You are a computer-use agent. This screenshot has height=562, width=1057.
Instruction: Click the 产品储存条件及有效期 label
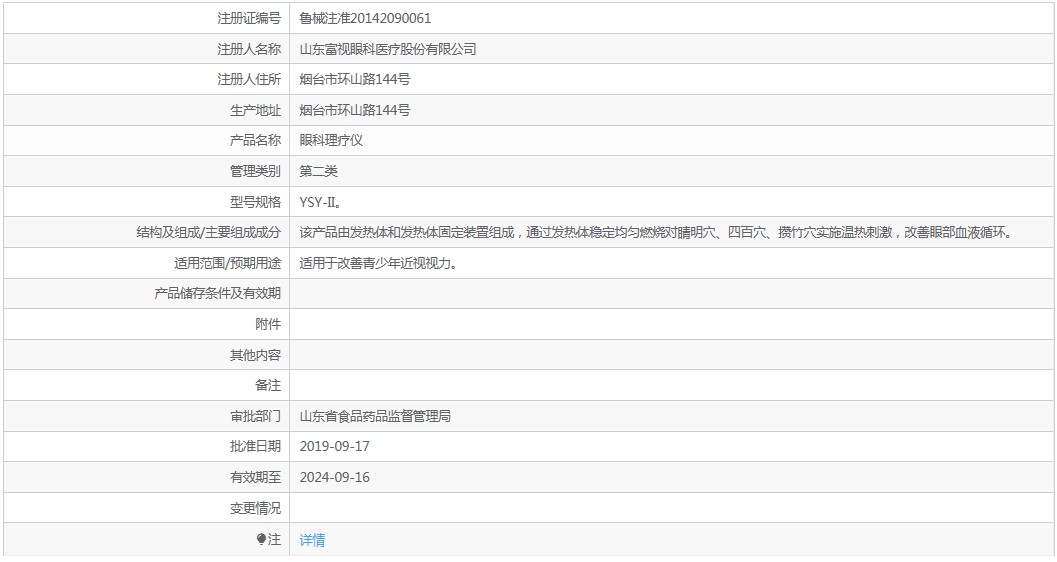tap(217, 293)
